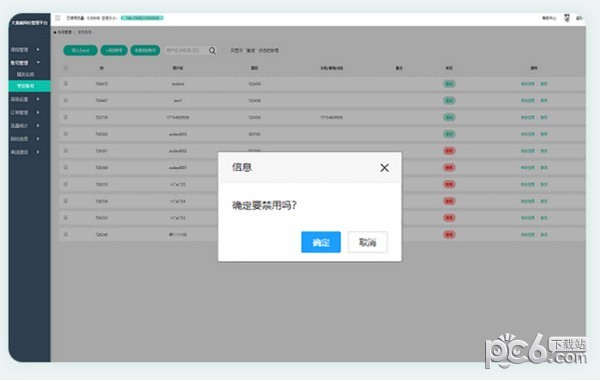Screen dimensions: 600x381
Task: Open the highlighted green sidebar submenu item
Action: click(29, 86)
